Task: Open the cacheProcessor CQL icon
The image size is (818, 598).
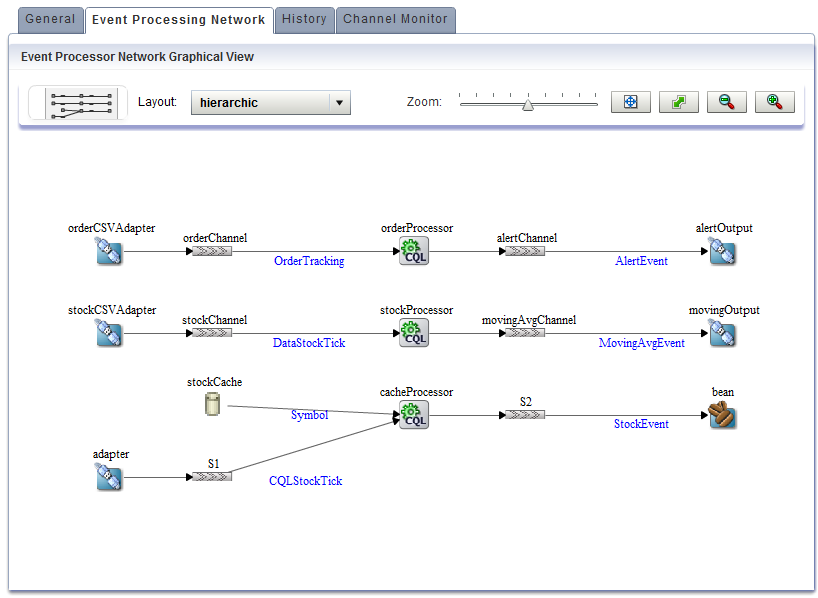Action: point(414,415)
